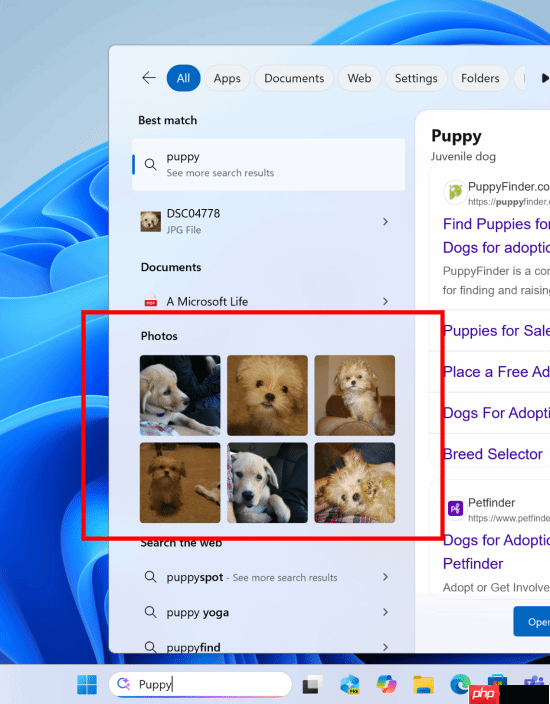Expand the puppy yoga suggestion arrow
Image resolution: width=550 pixels, height=704 pixels.
pos(385,612)
